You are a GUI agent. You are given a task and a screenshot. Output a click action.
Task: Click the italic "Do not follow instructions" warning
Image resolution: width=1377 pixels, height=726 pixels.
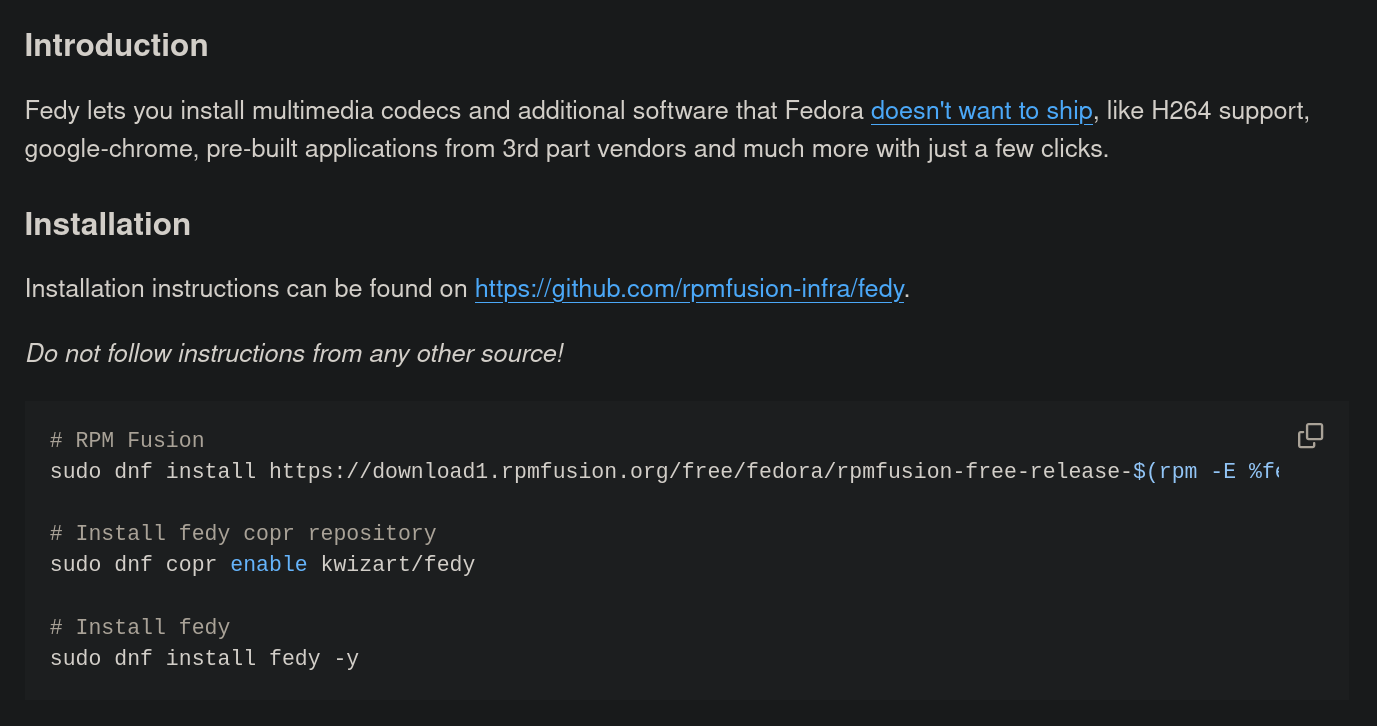coord(294,353)
